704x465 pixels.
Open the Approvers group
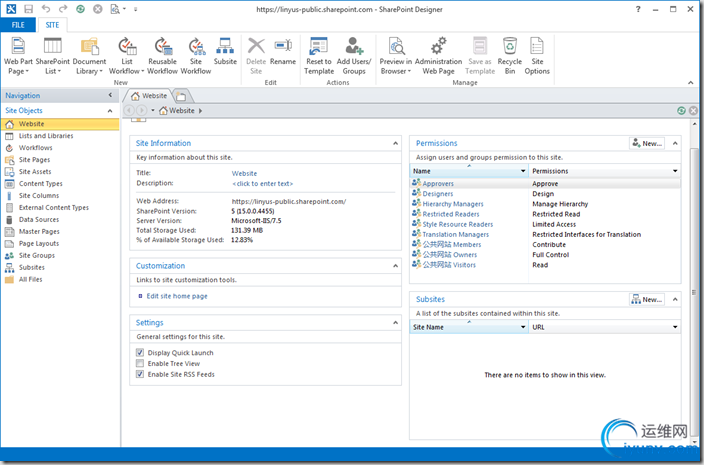point(438,184)
